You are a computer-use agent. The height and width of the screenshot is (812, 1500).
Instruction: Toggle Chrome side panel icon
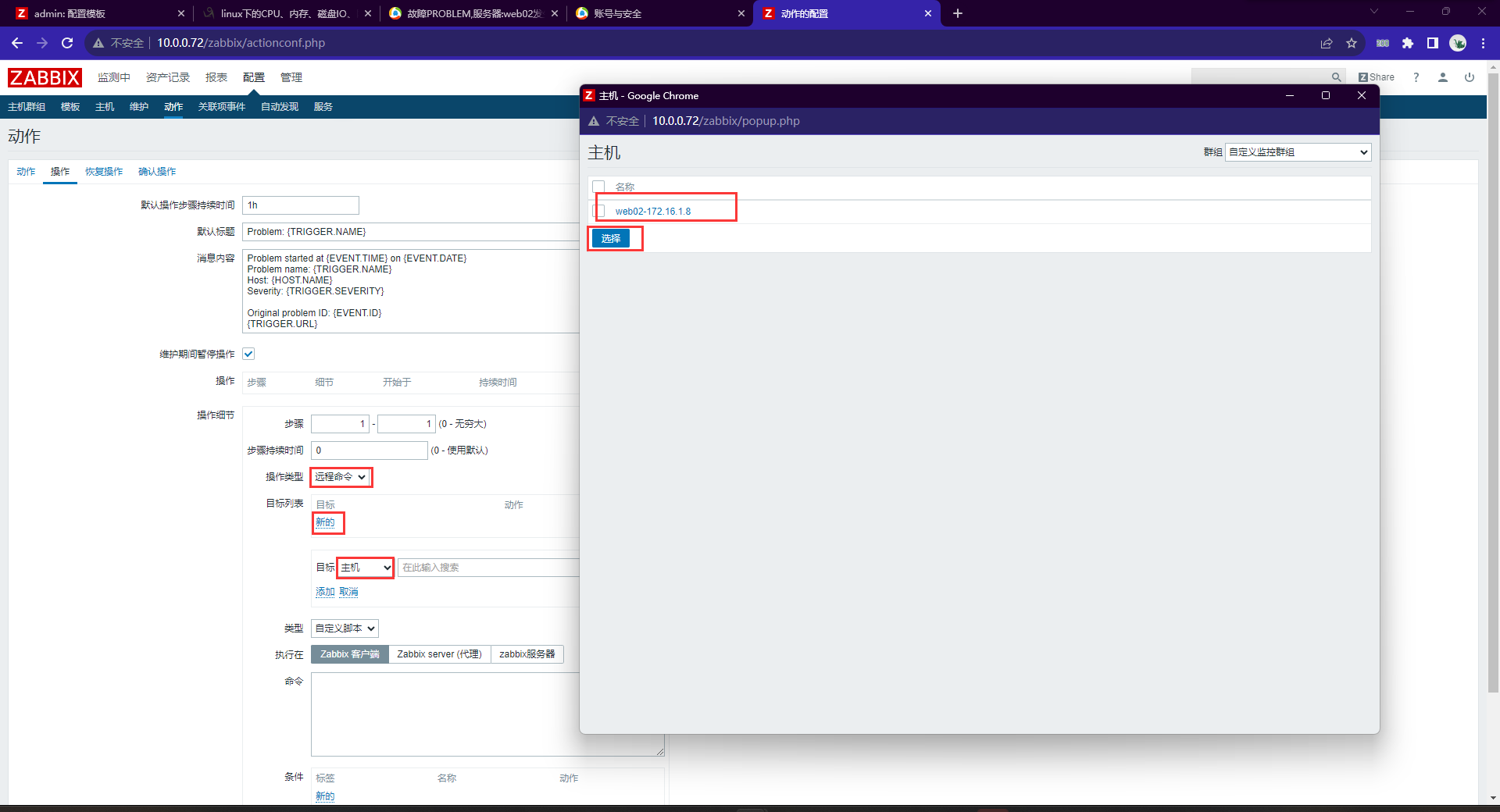(x=1433, y=43)
